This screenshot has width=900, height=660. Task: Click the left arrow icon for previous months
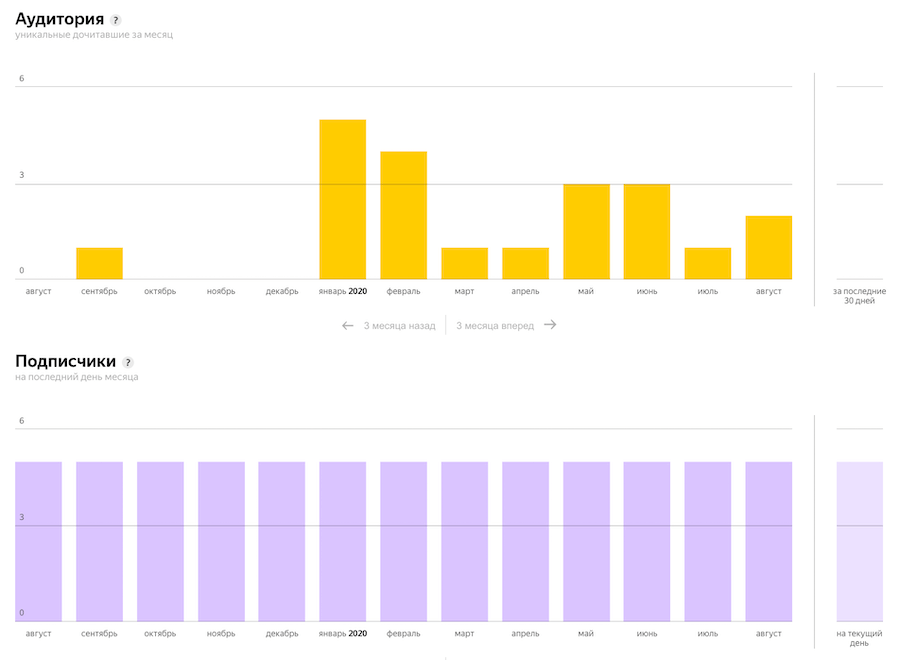pyautogui.click(x=348, y=325)
